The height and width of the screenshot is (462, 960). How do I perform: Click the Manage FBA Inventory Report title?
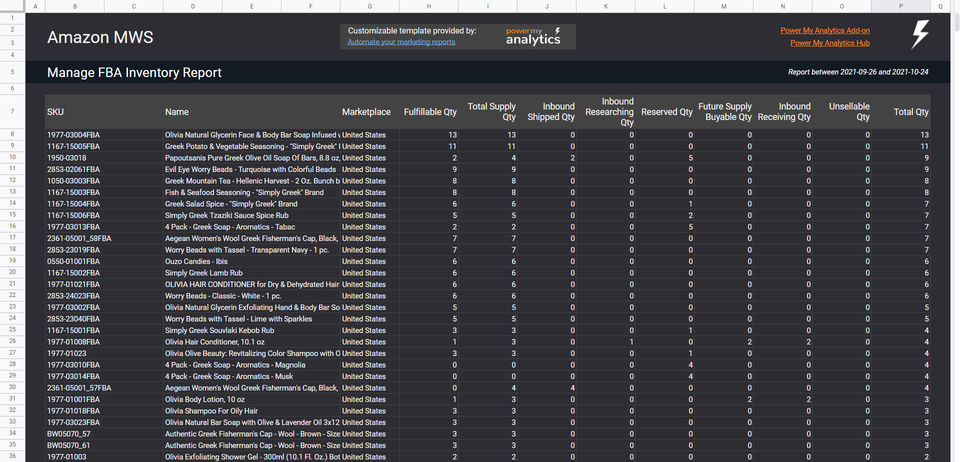point(134,73)
